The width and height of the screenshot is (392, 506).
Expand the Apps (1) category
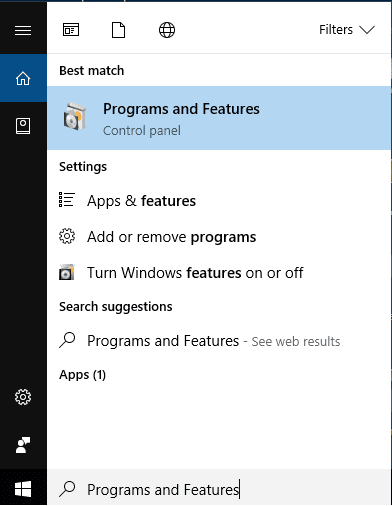pyautogui.click(x=82, y=375)
